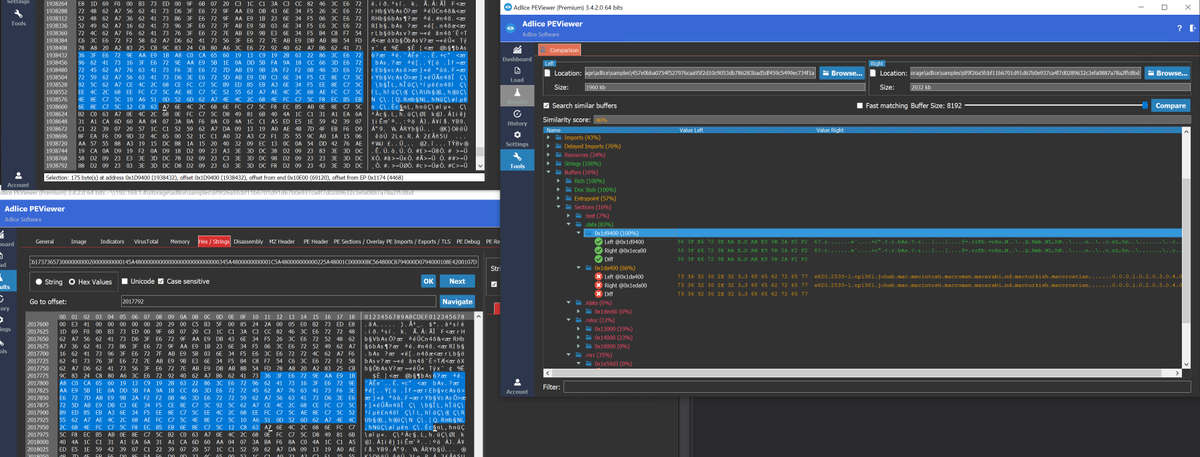
Task: Collapse the Buffers (16%) tree node
Action: [549, 171]
